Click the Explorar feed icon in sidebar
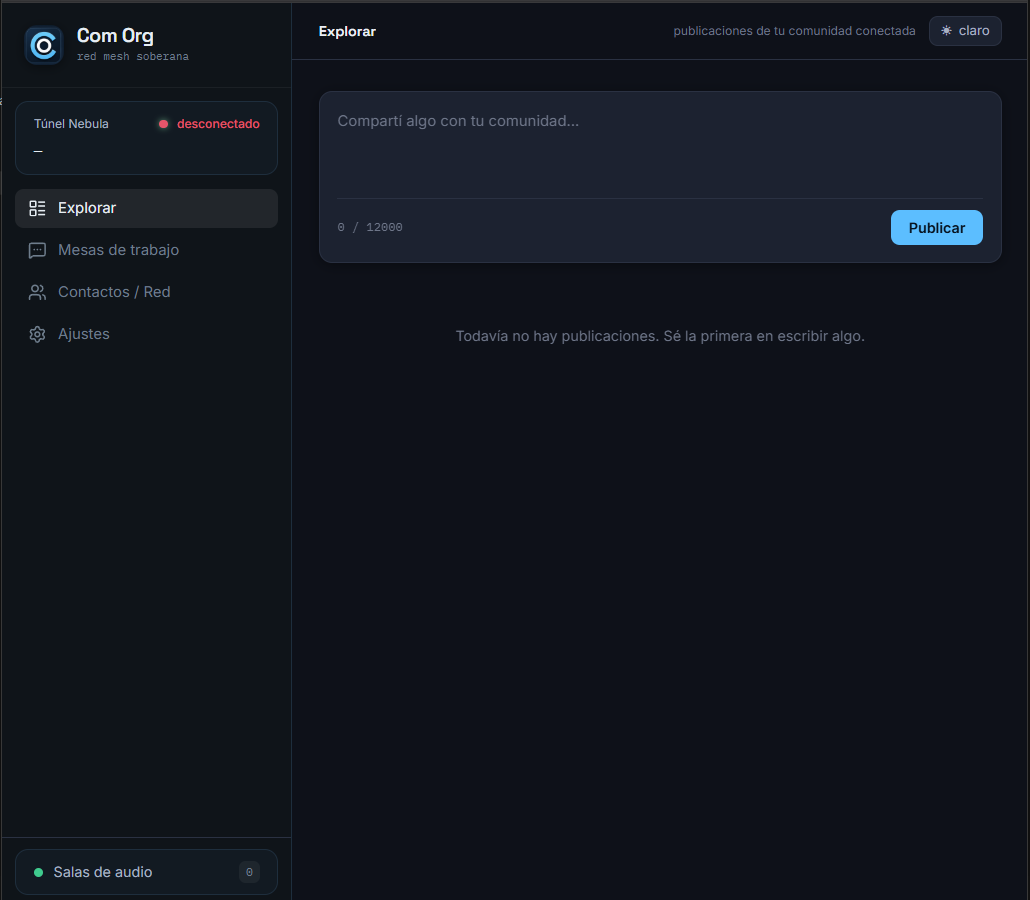 [x=37, y=208]
